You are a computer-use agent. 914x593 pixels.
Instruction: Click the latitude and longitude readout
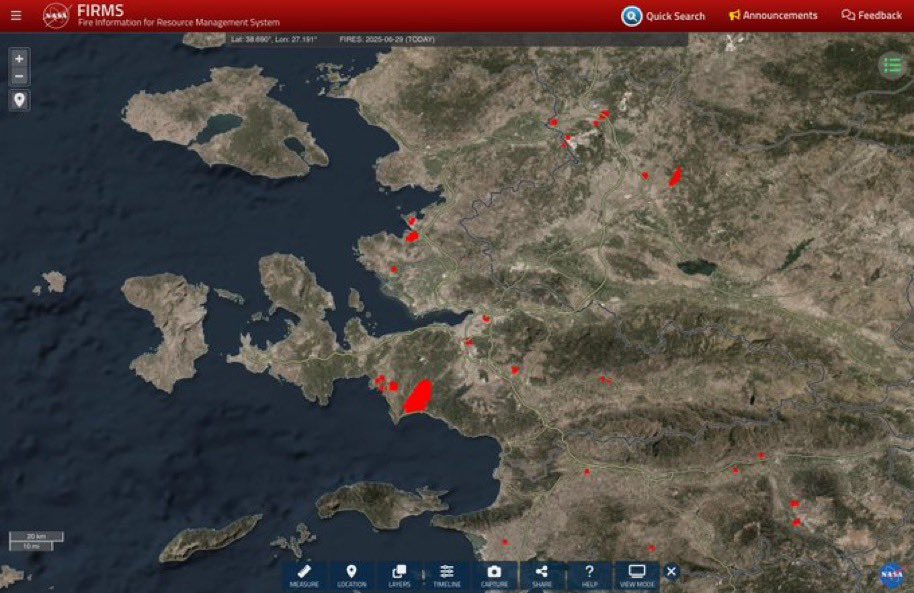pyautogui.click(x=273, y=40)
